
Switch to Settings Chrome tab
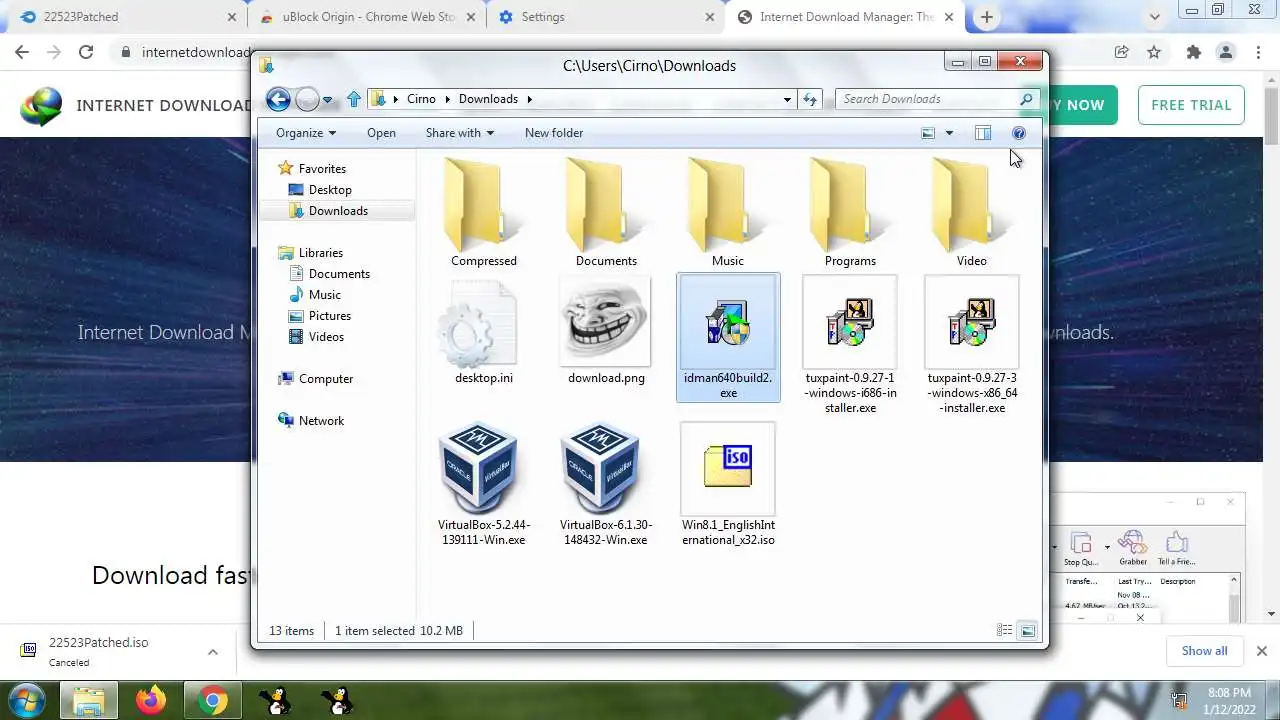tap(607, 17)
